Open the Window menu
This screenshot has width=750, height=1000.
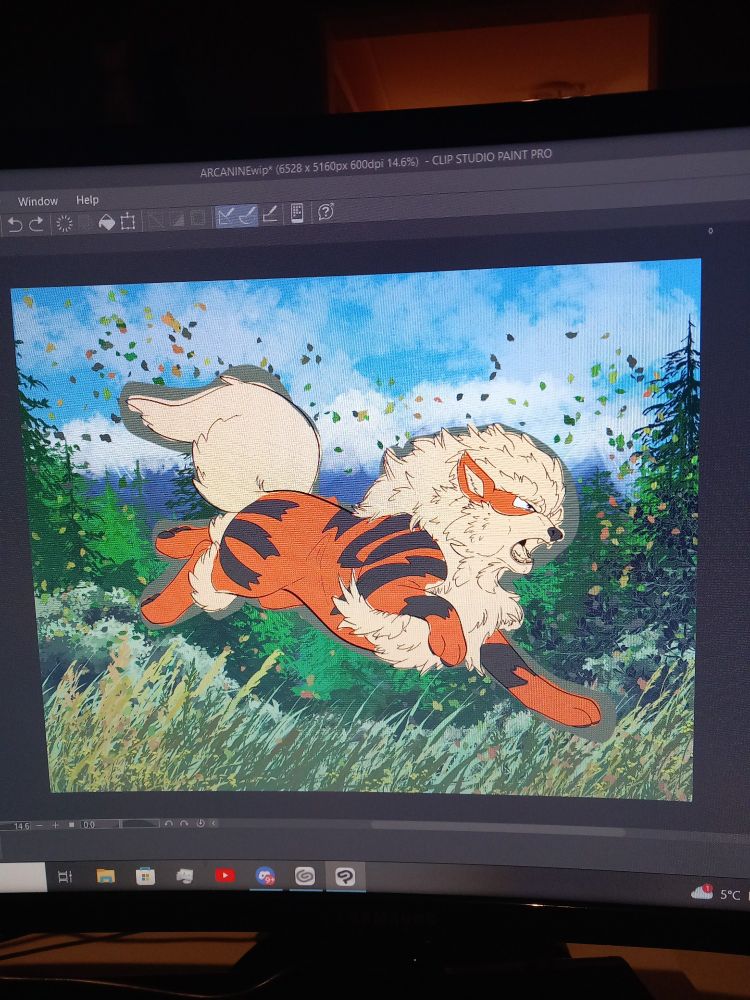[38, 202]
